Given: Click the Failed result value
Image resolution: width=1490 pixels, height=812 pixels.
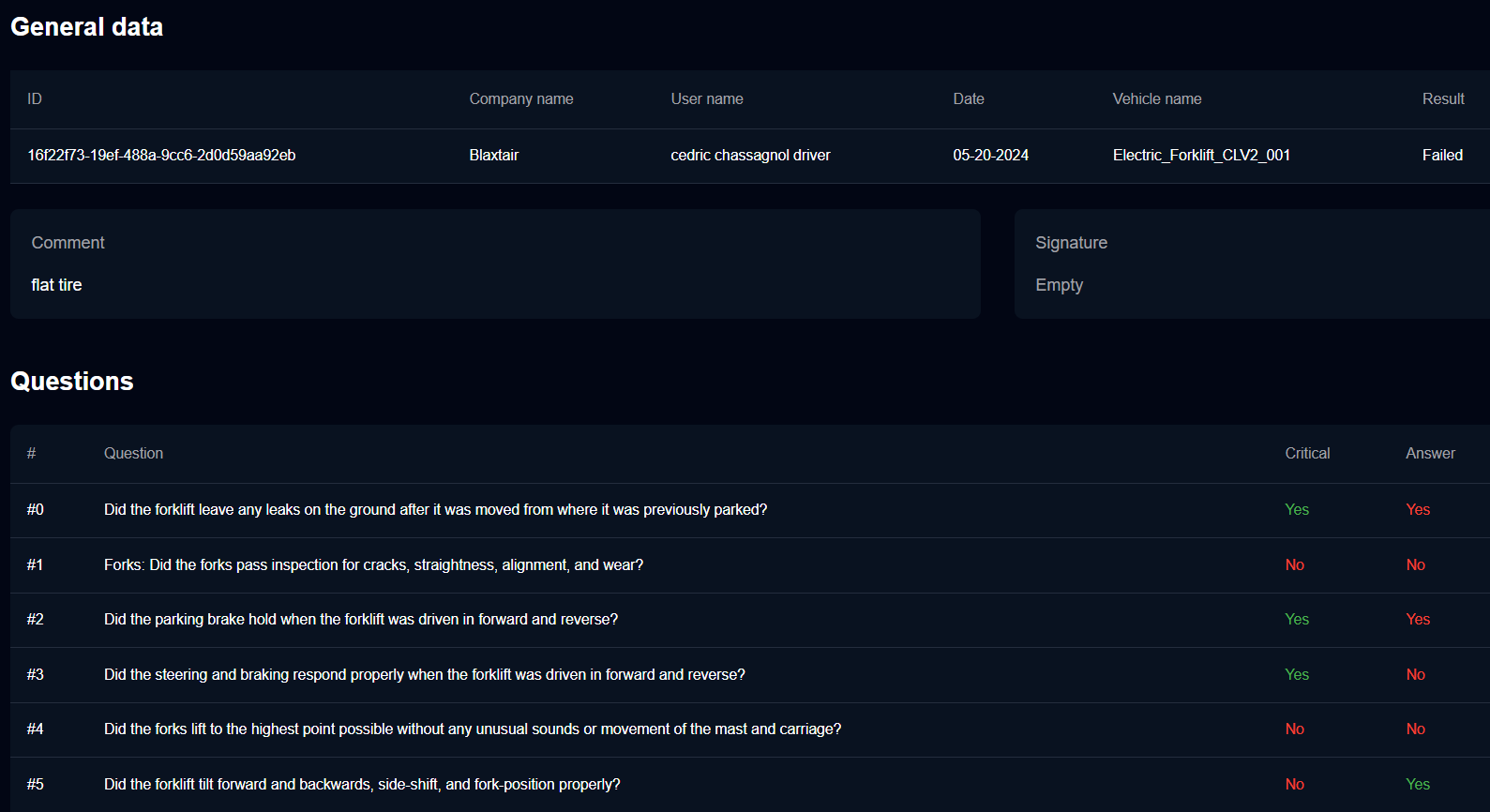Looking at the screenshot, I should [1441, 156].
